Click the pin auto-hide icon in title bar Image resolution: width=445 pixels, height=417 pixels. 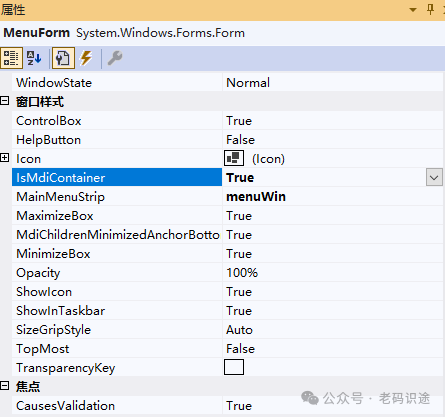[430, 9]
